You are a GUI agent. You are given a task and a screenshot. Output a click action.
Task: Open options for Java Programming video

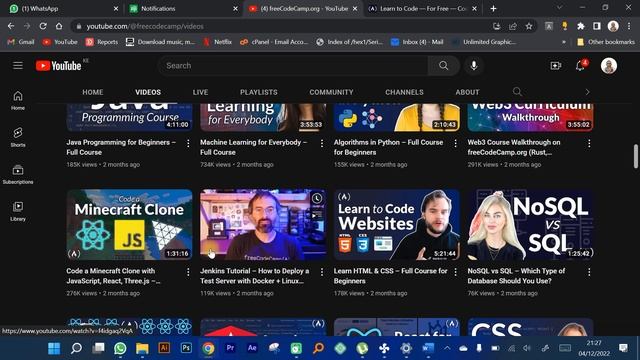(x=188, y=143)
